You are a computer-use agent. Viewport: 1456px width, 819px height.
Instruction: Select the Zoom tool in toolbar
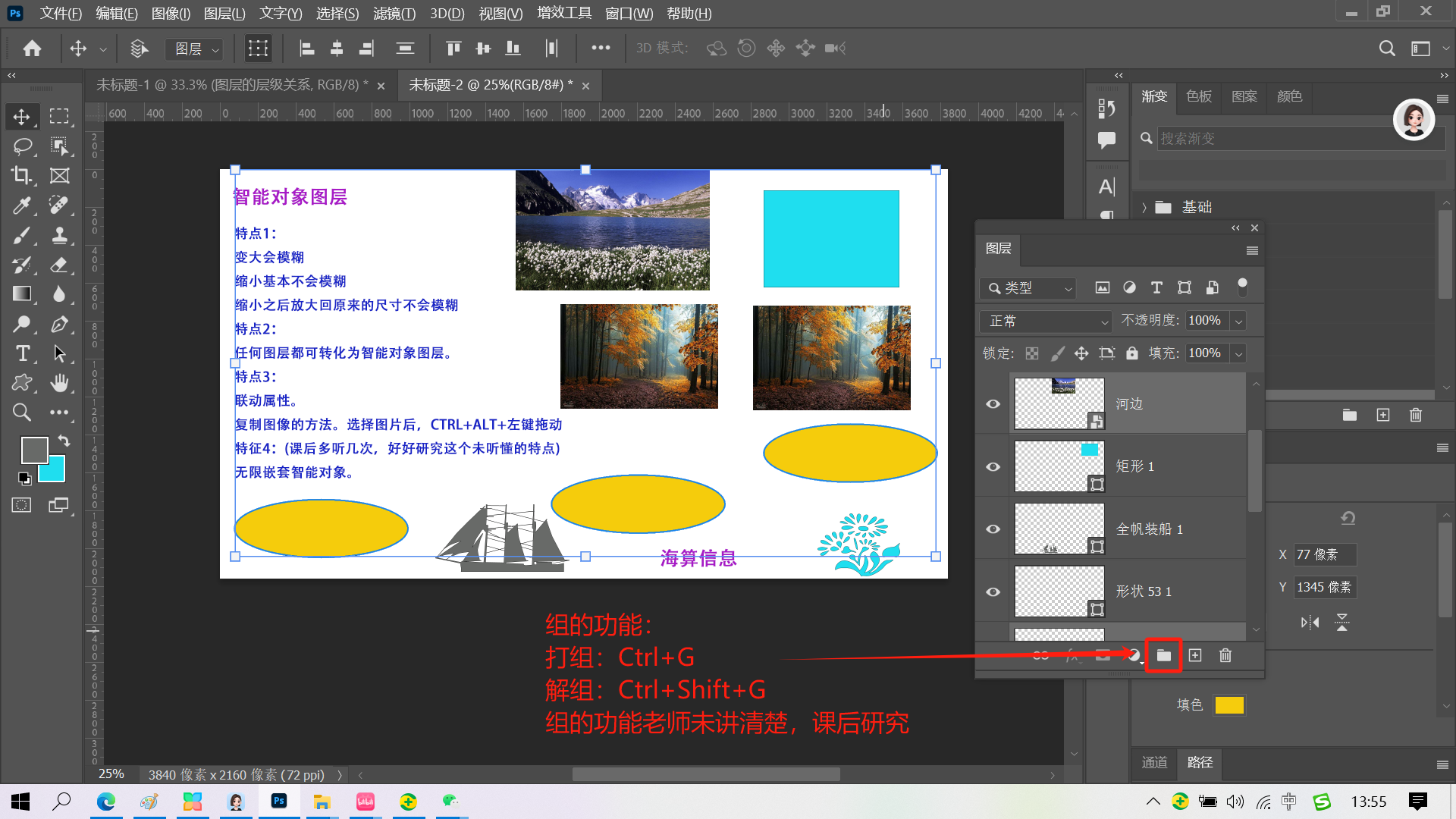click(x=21, y=413)
